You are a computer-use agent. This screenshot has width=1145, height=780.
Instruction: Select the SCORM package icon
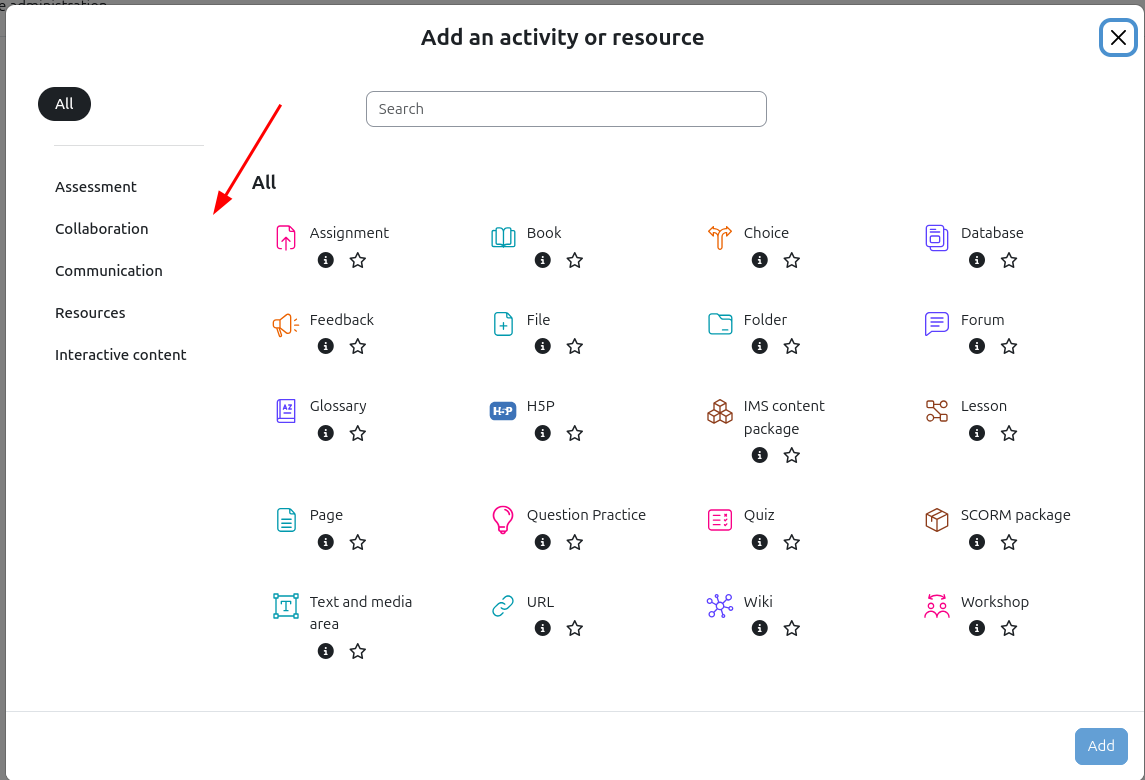click(x=937, y=520)
